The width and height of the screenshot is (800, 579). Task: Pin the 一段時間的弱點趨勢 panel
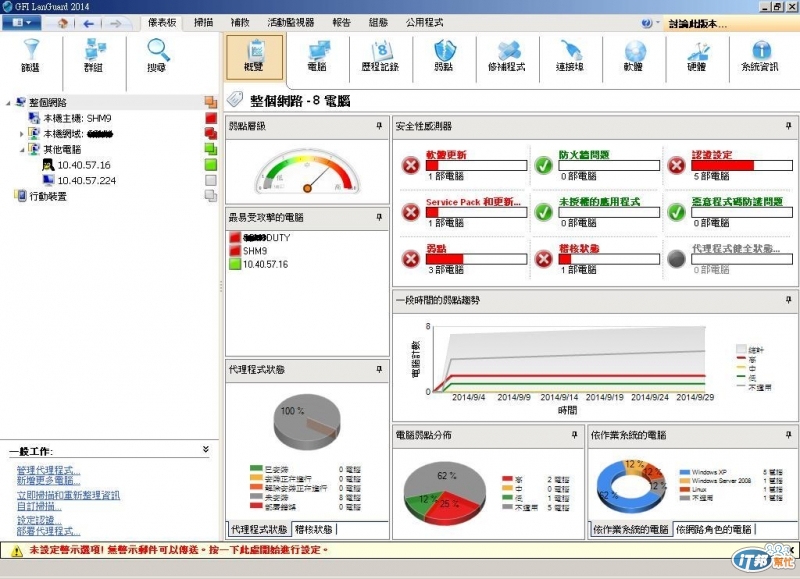[788, 300]
